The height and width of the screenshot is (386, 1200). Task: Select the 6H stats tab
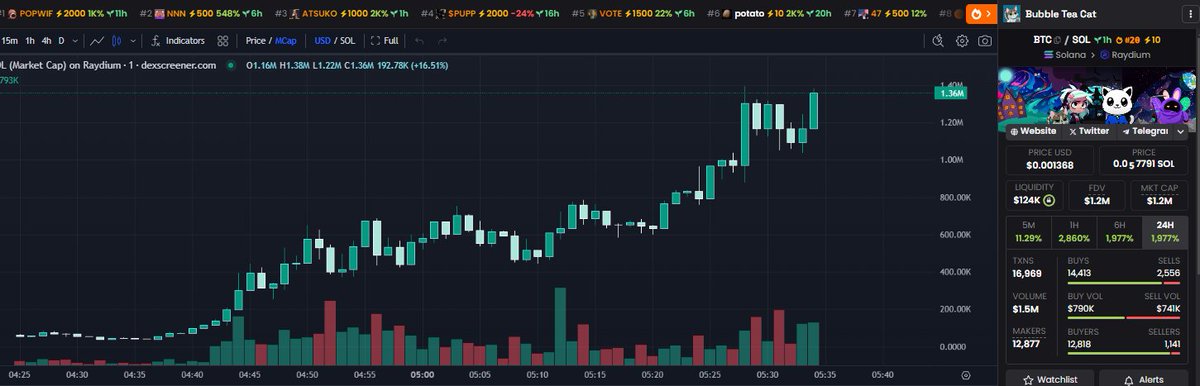point(1119,232)
